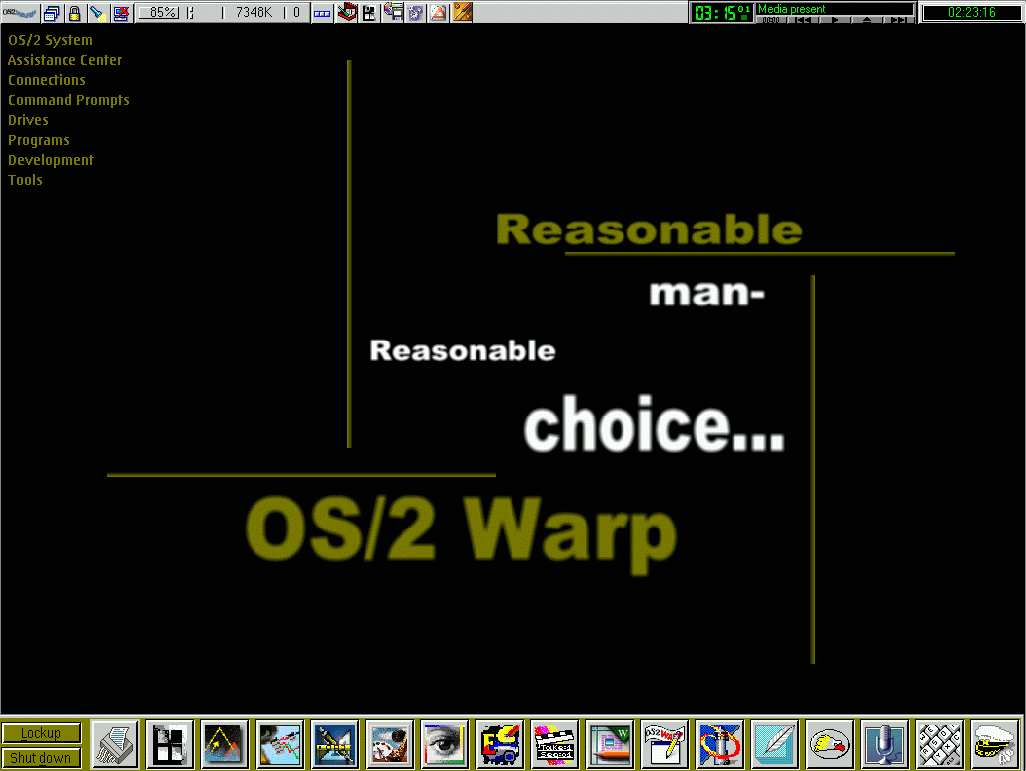Image resolution: width=1026 pixels, height=771 pixels.
Task: Open the disc and diskette drives icon
Action: (x=393, y=12)
